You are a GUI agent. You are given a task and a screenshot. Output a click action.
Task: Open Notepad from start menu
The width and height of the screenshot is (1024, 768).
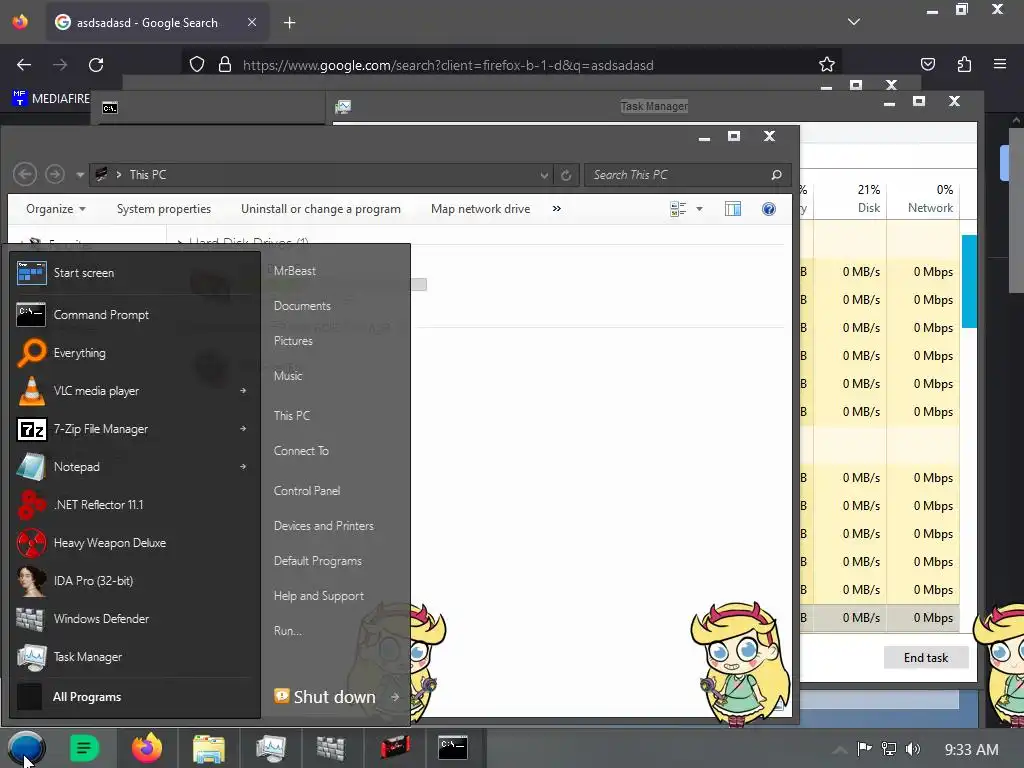pyautogui.click(x=124, y=466)
